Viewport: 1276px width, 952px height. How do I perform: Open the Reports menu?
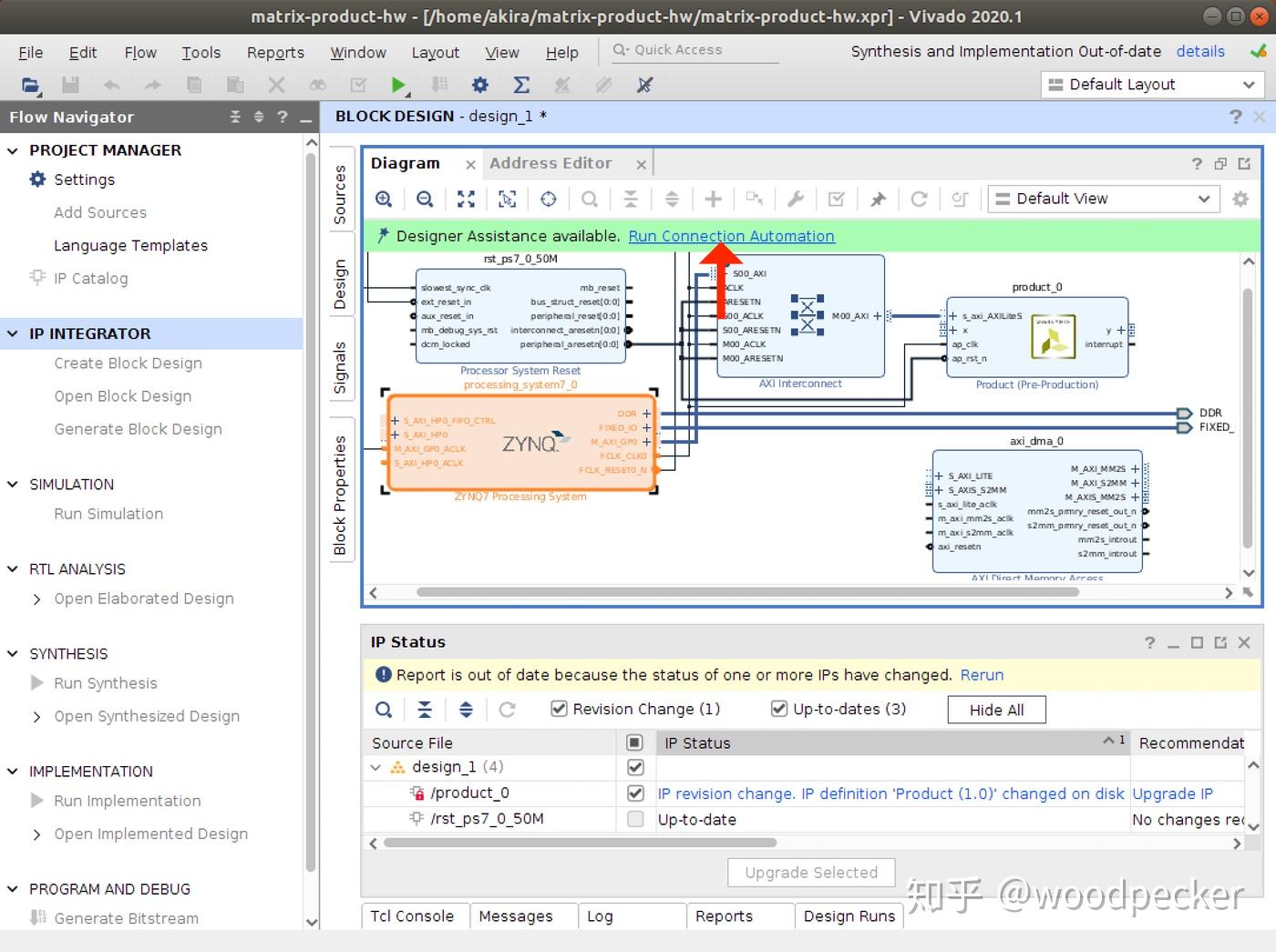(x=275, y=53)
